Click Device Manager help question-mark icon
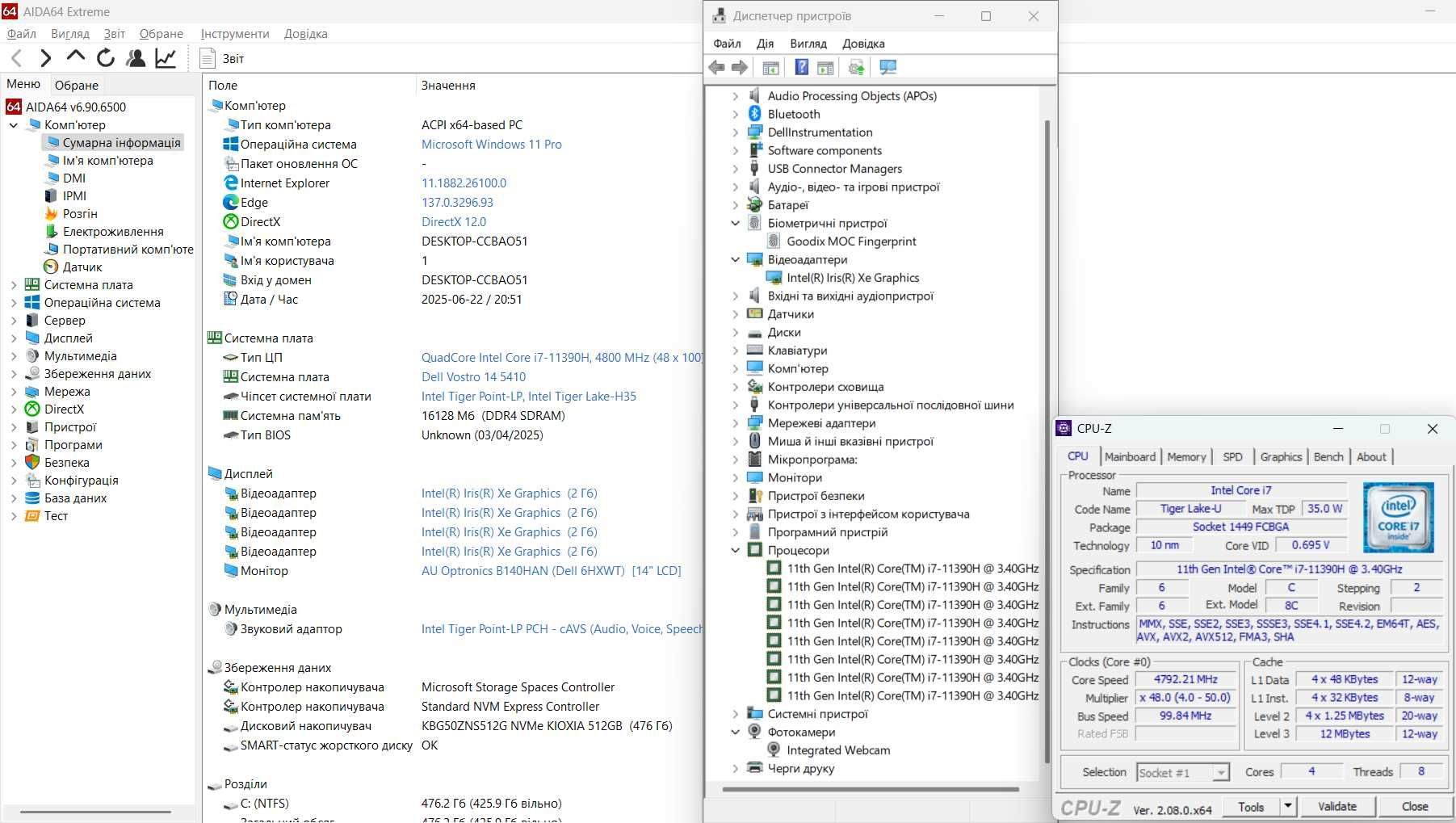 tap(801, 68)
